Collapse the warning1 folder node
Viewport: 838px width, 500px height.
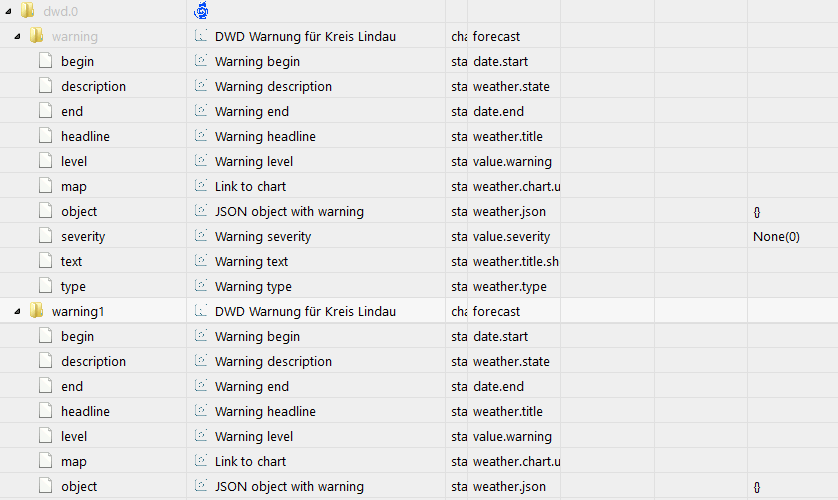tap(17, 311)
